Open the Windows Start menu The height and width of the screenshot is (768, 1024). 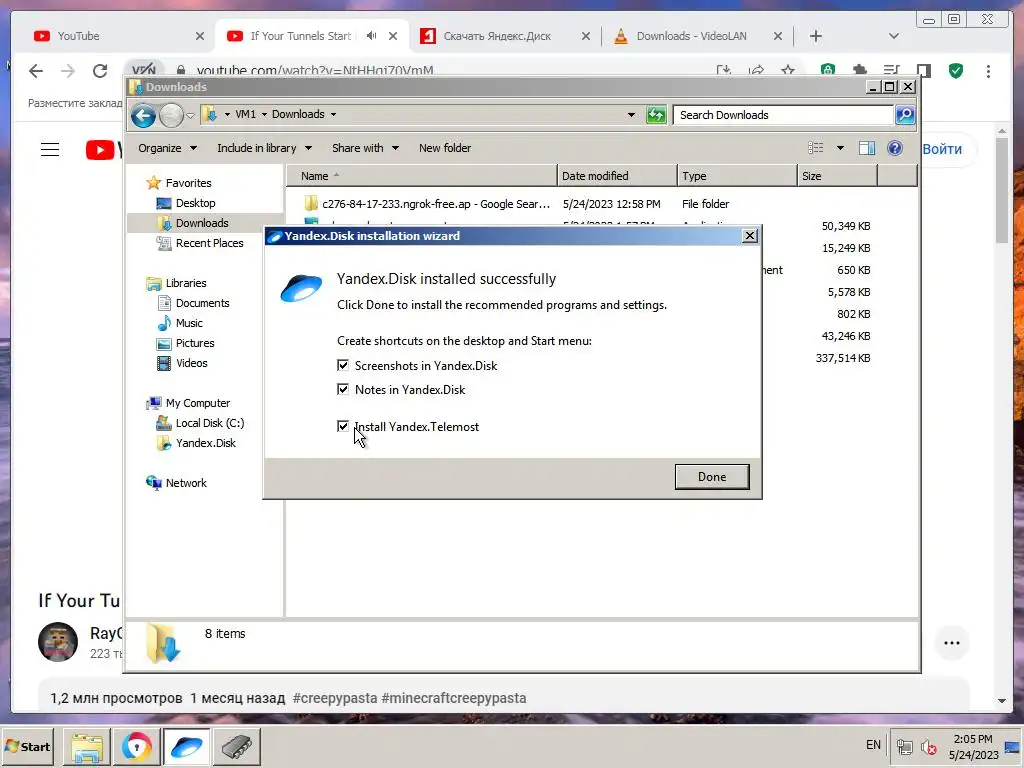point(27,746)
